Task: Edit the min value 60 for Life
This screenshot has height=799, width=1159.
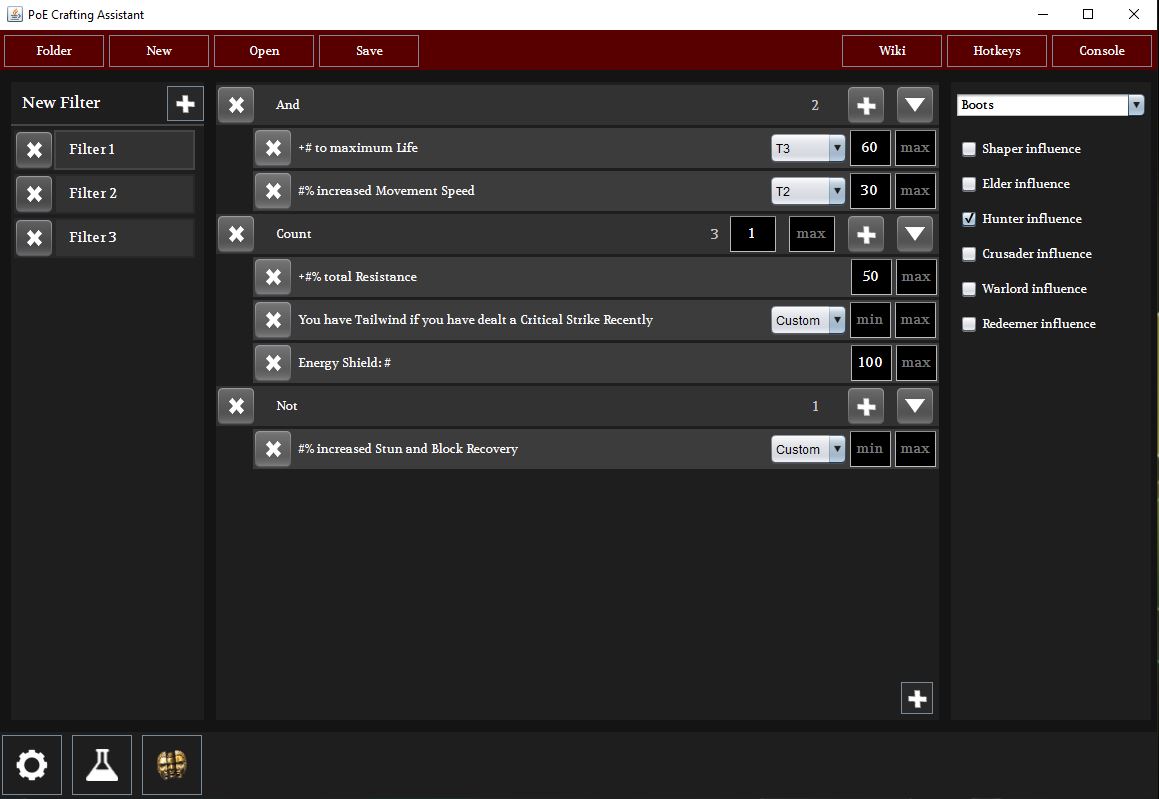Action: [x=870, y=148]
